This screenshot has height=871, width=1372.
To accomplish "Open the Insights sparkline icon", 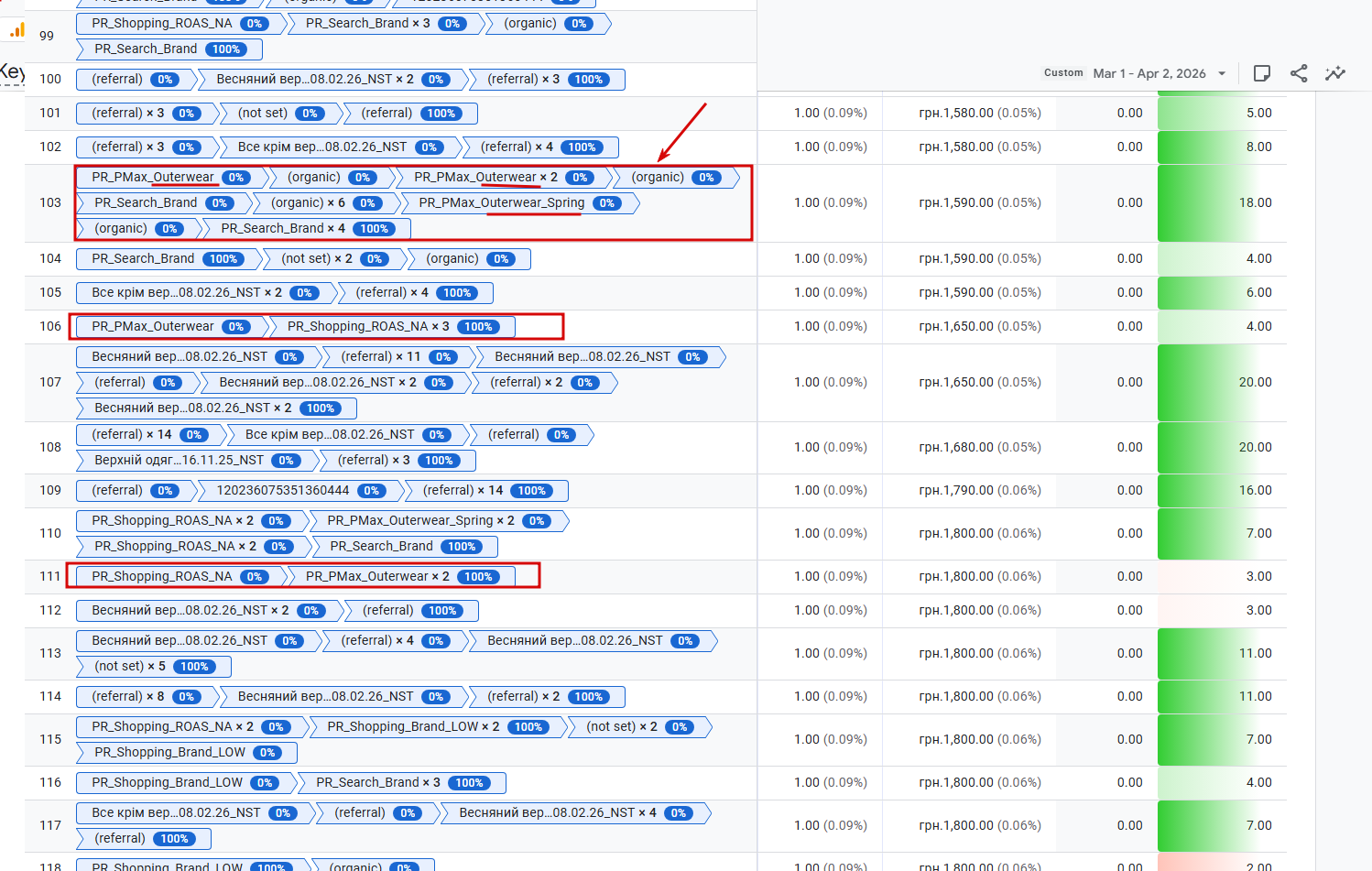I will click(1335, 73).
